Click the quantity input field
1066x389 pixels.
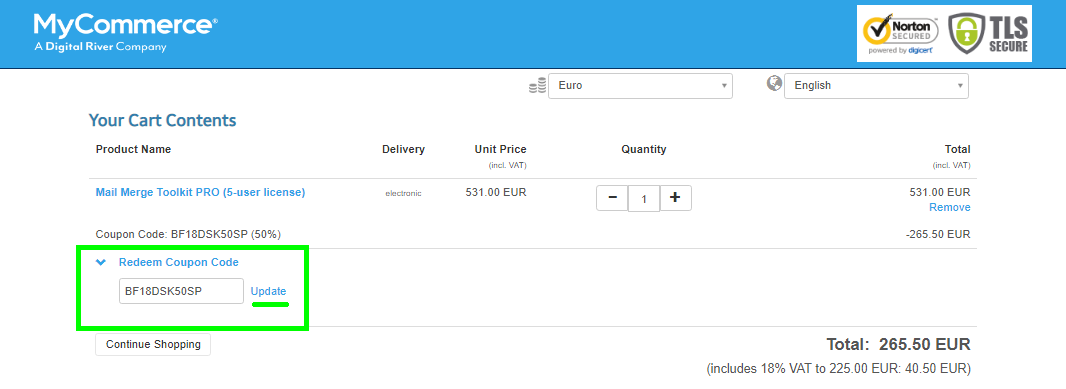tap(644, 199)
